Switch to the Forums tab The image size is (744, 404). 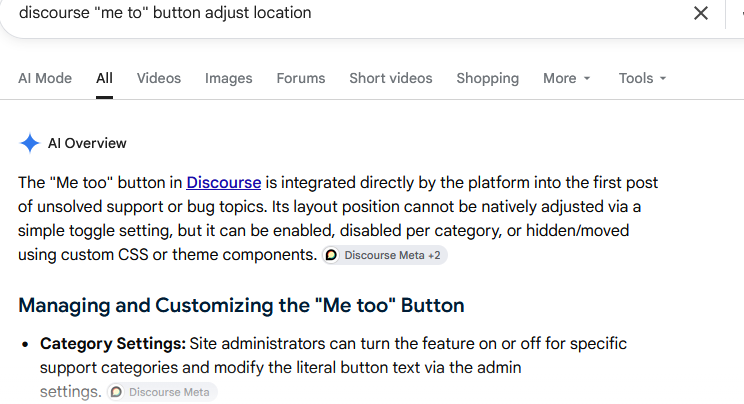pos(301,78)
